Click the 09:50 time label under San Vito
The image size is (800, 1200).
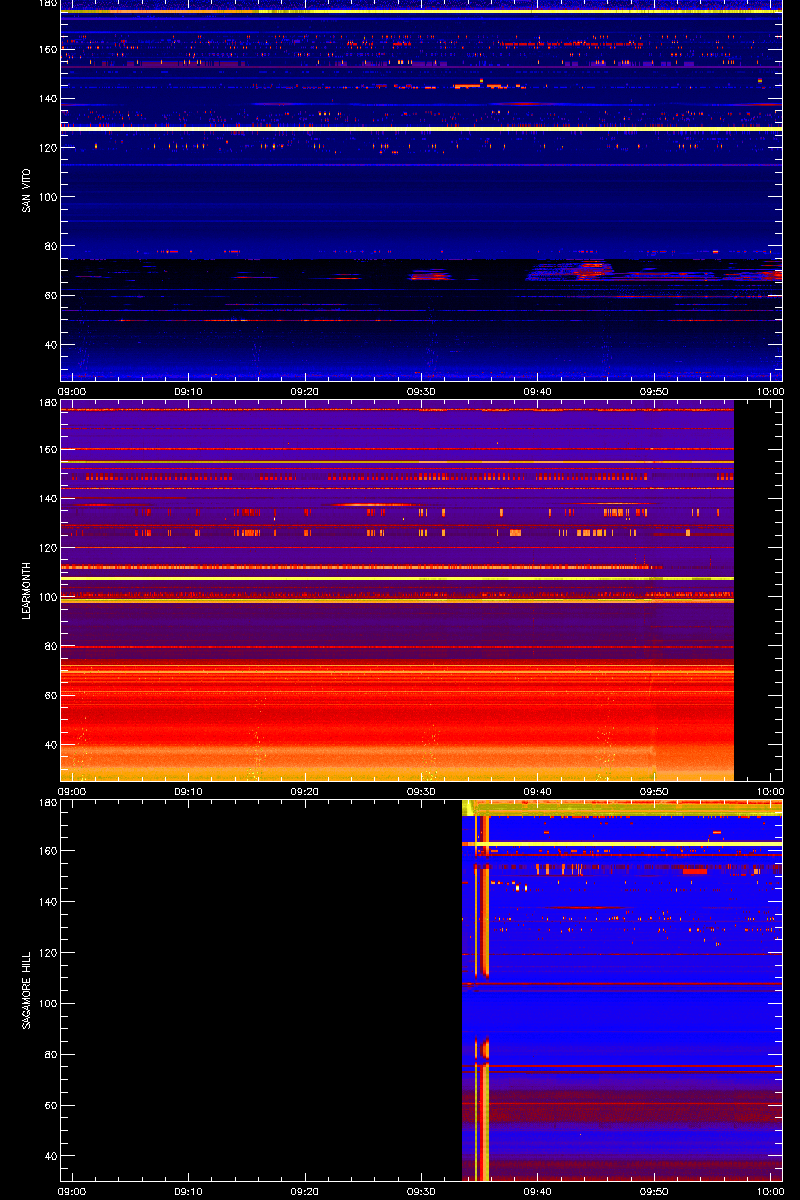(x=654, y=391)
